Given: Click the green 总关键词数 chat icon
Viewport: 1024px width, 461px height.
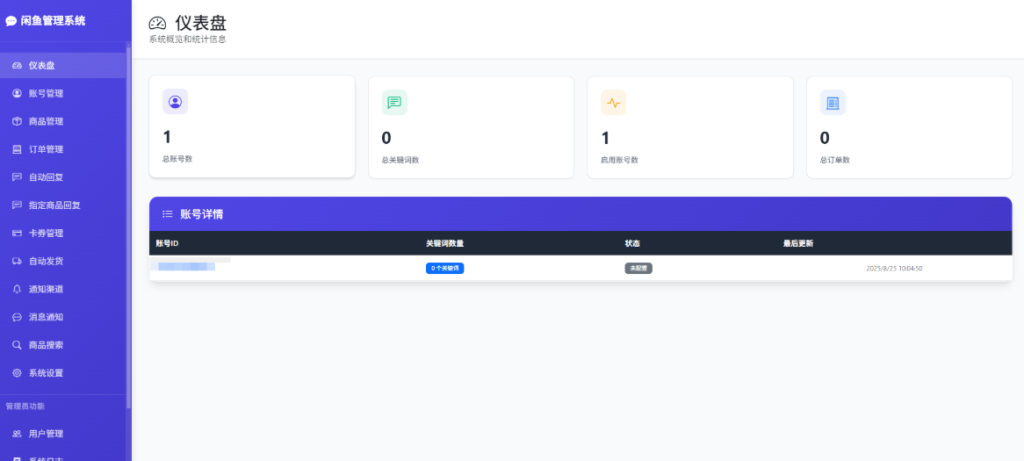Looking at the screenshot, I should coord(394,102).
